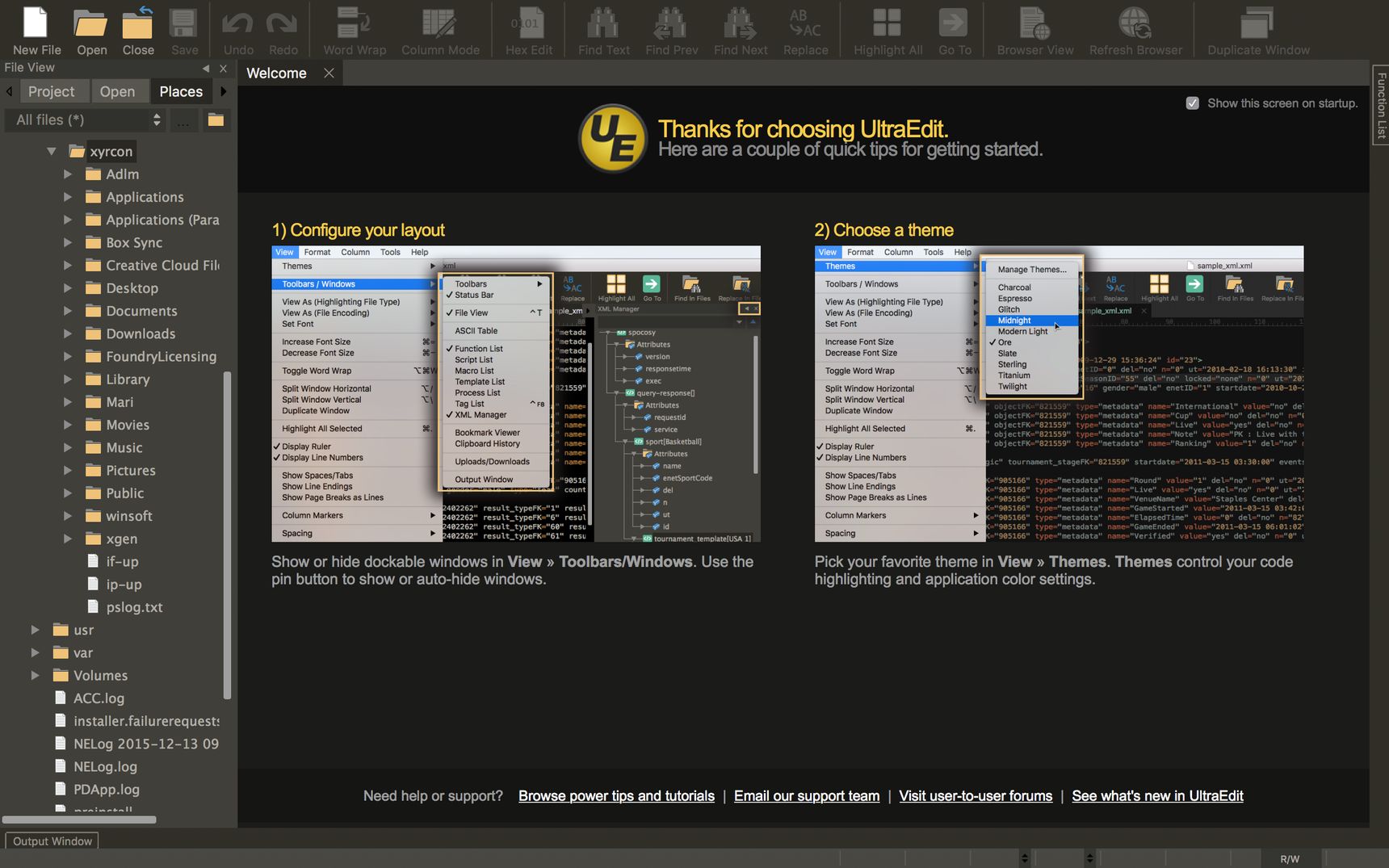Expand the Pictures folder

coord(68,470)
